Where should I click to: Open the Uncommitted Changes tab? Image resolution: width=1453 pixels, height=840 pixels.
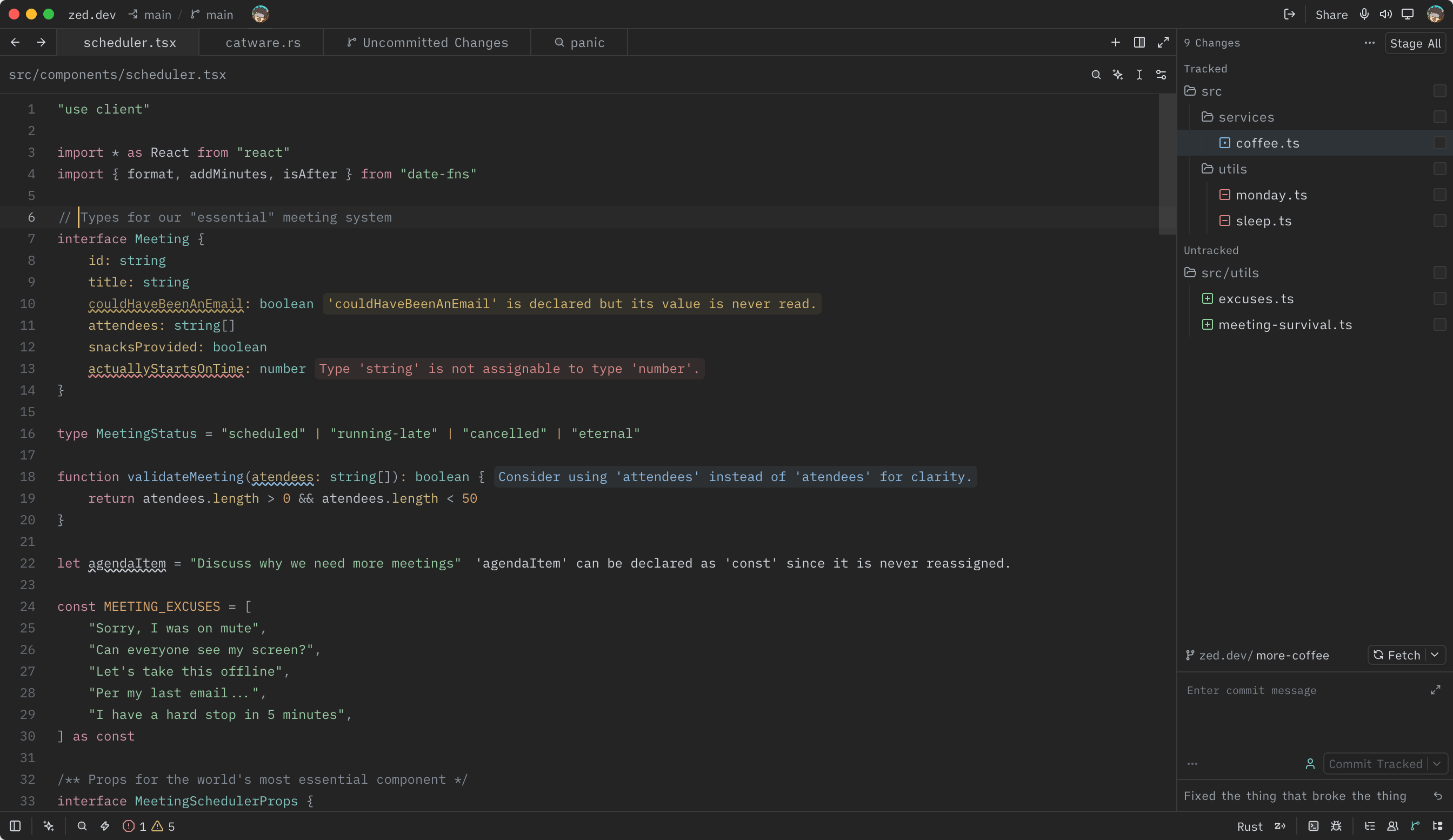[x=427, y=43]
